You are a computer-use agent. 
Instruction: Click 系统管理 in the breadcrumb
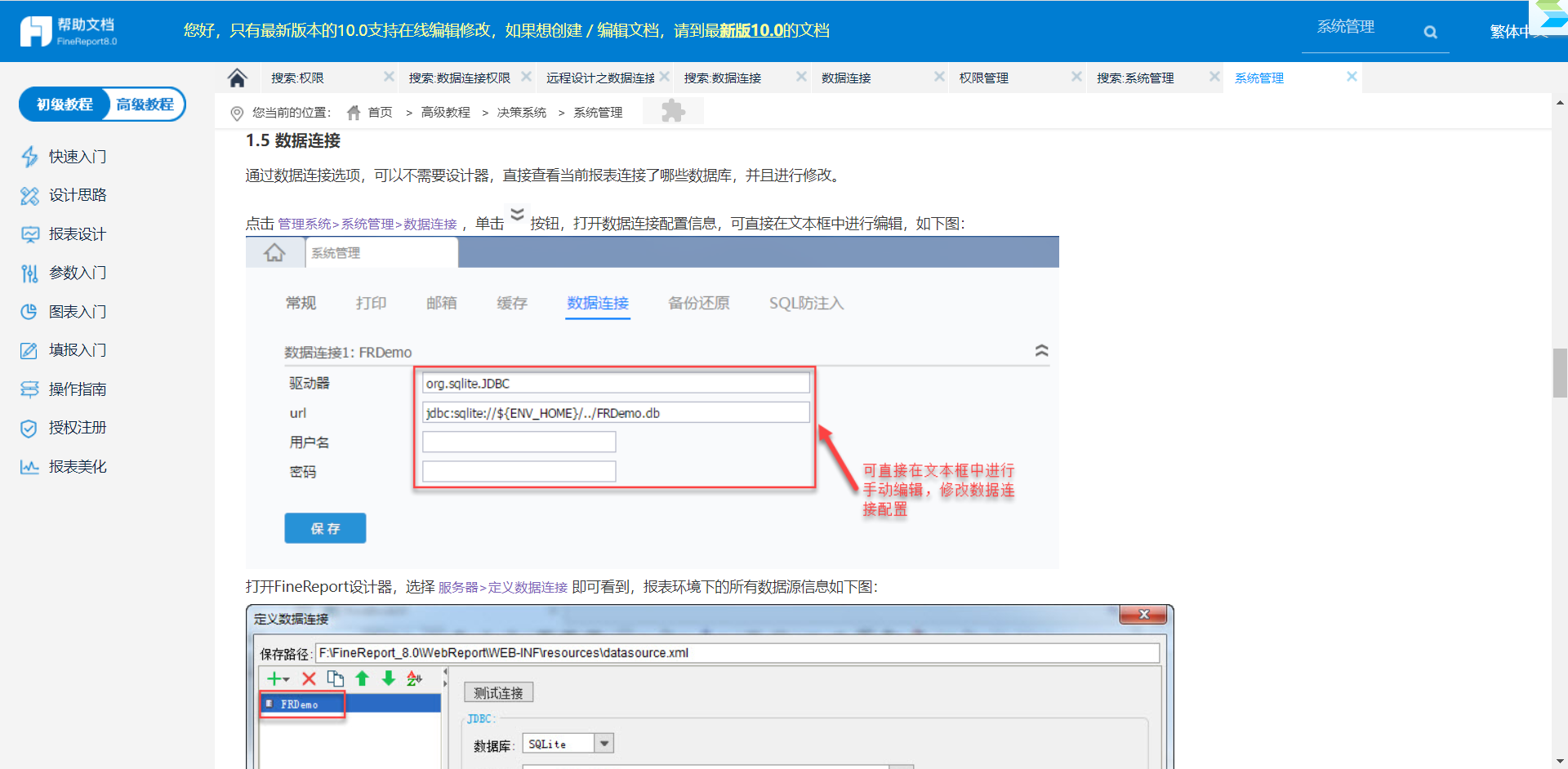click(598, 113)
